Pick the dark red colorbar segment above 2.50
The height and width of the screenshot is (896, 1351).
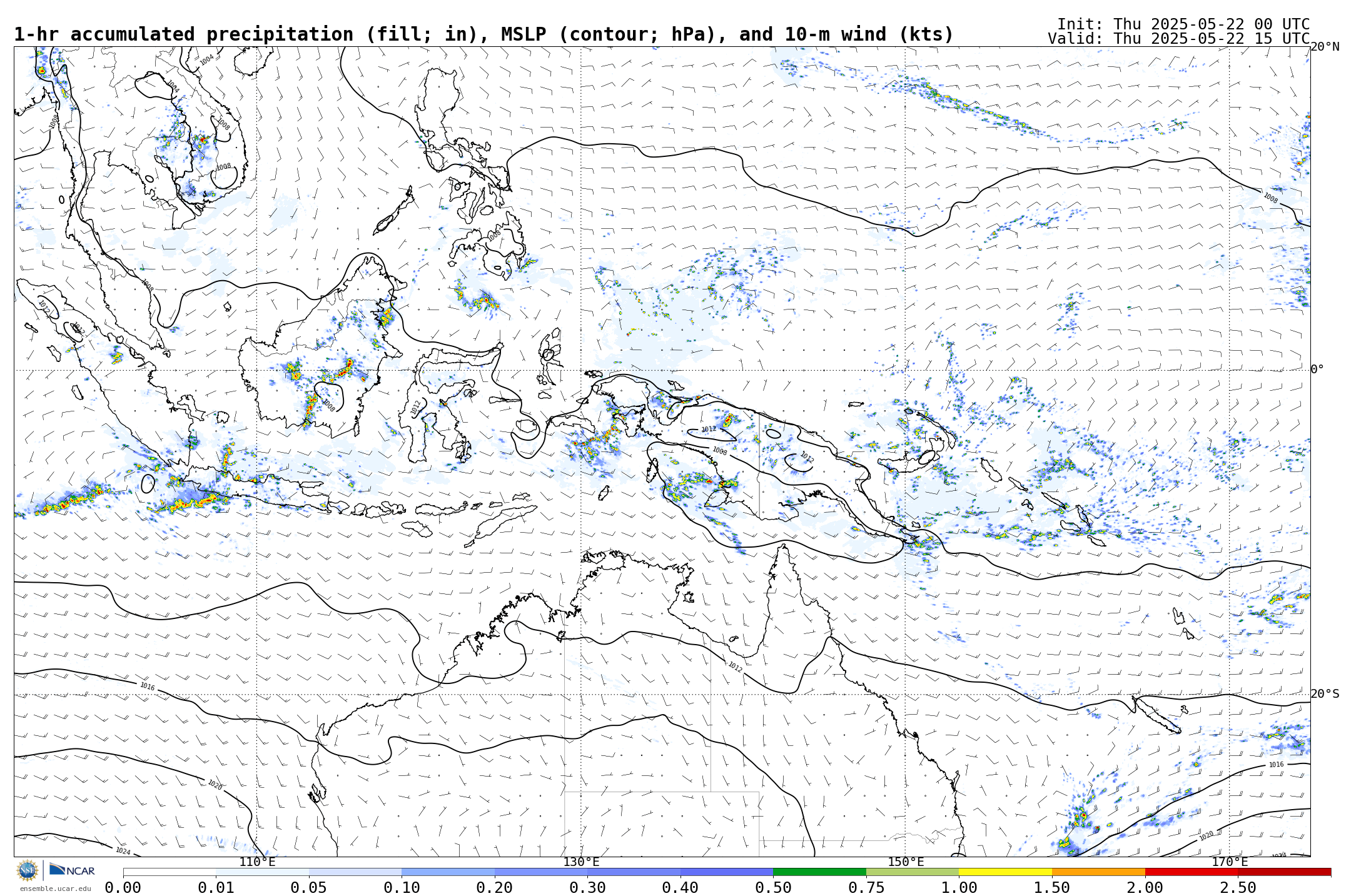click(1285, 872)
